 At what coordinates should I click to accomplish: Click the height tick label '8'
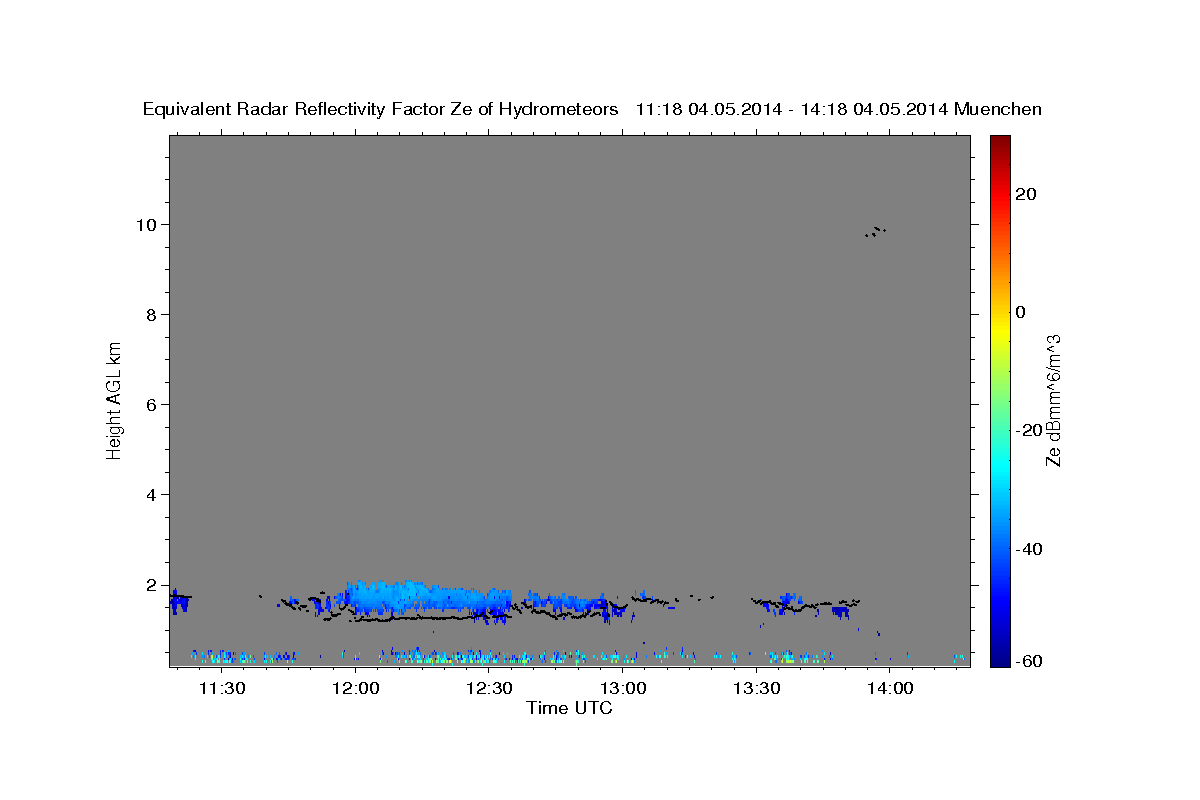coord(153,314)
